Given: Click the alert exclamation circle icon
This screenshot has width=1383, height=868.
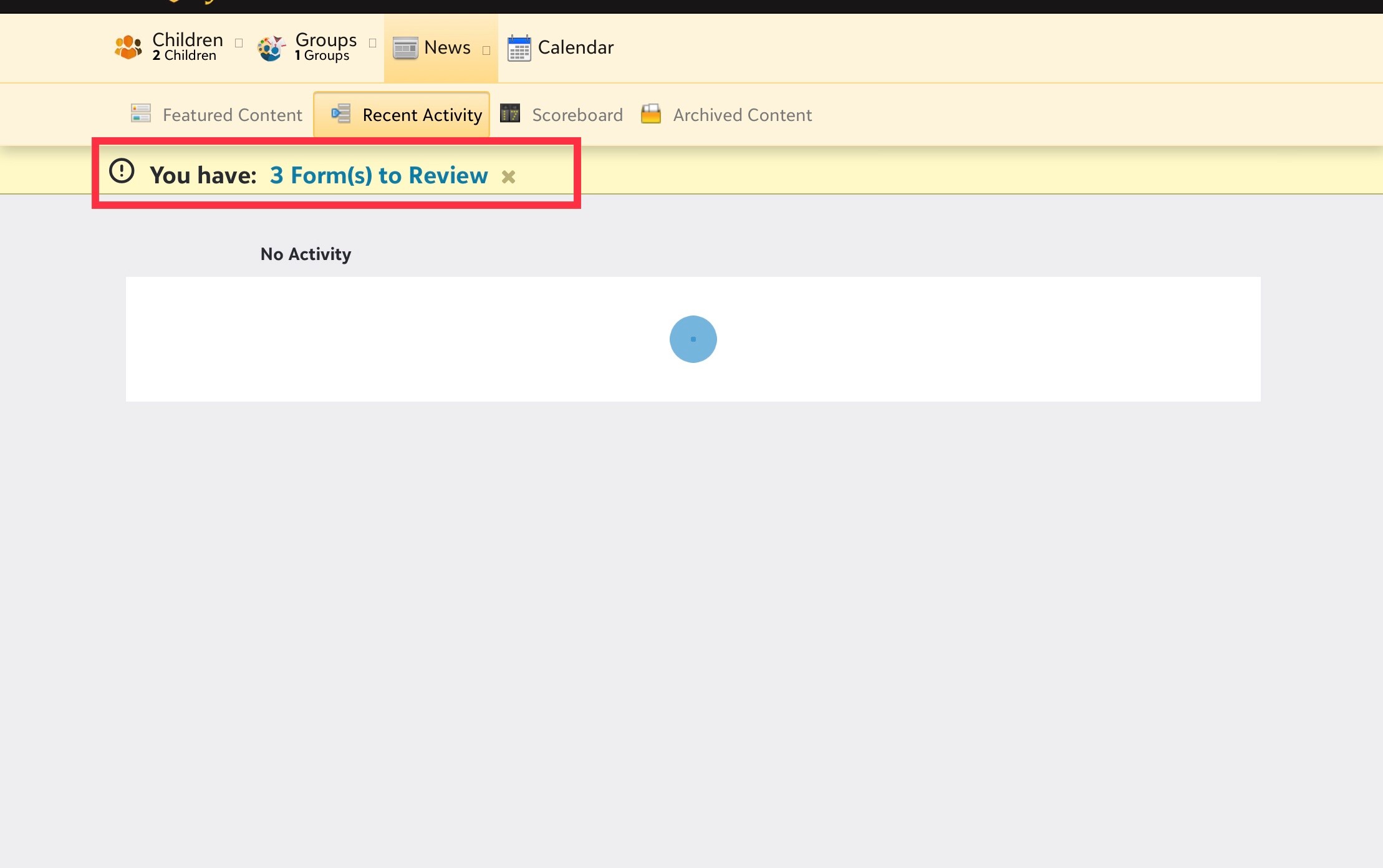Looking at the screenshot, I should [x=122, y=171].
